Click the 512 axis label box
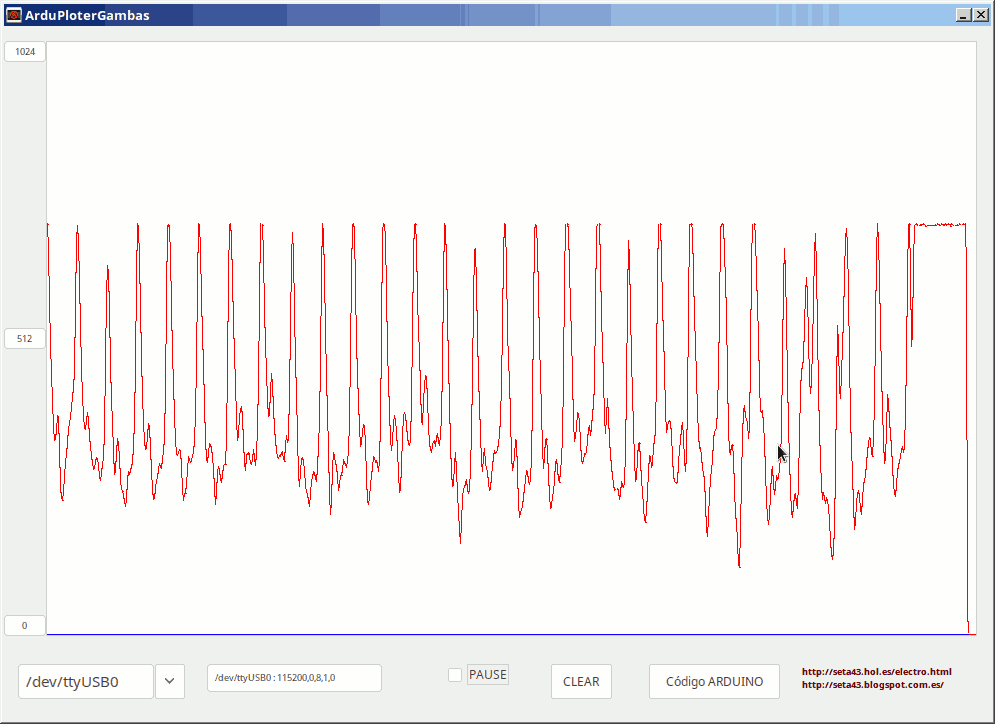Screen dimensions: 995x724 point(25,338)
